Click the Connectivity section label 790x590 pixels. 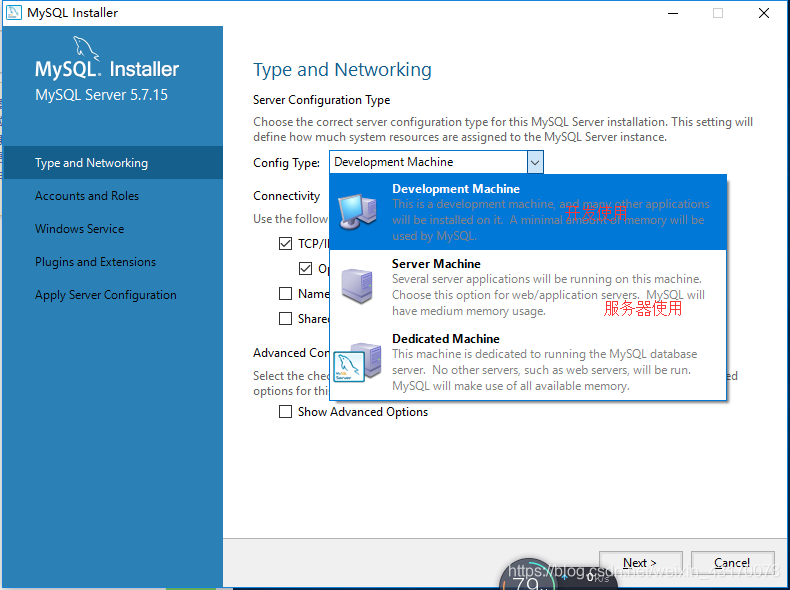(x=287, y=195)
